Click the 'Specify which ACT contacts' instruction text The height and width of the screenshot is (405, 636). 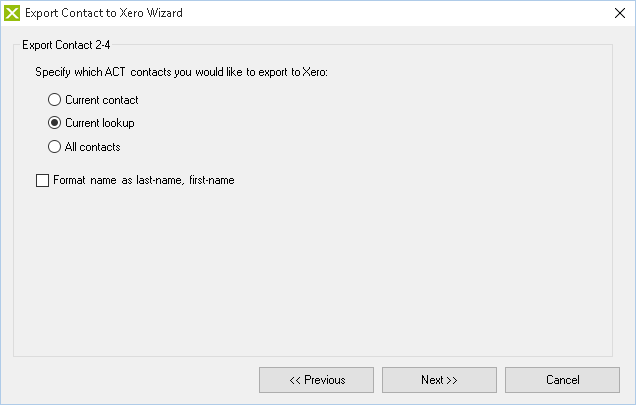coord(181,72)
